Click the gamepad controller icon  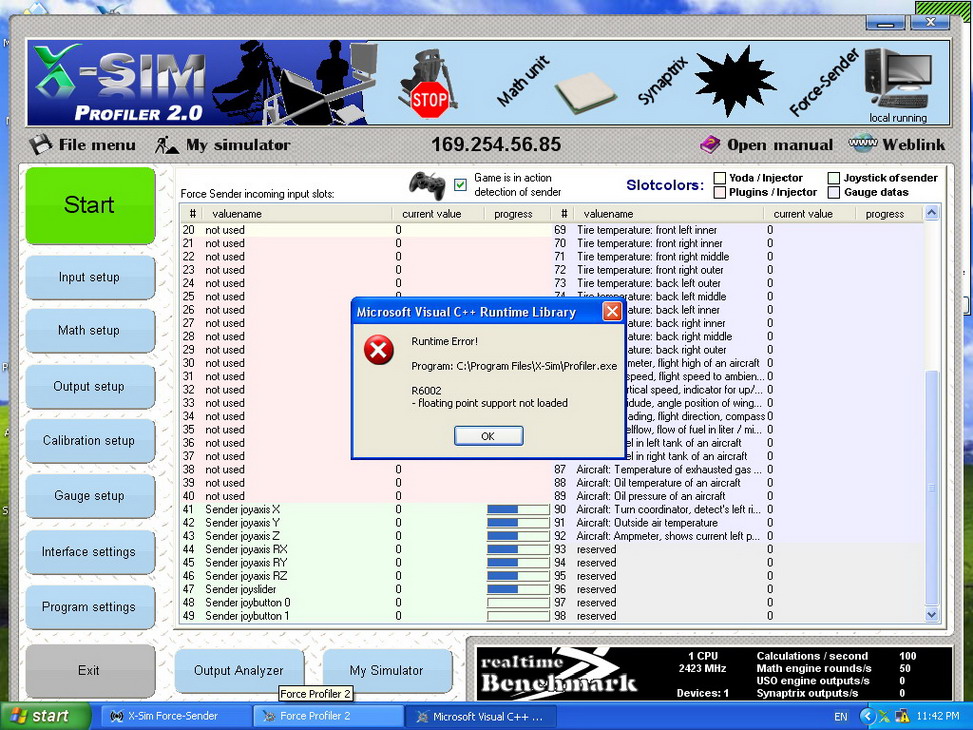427,185
